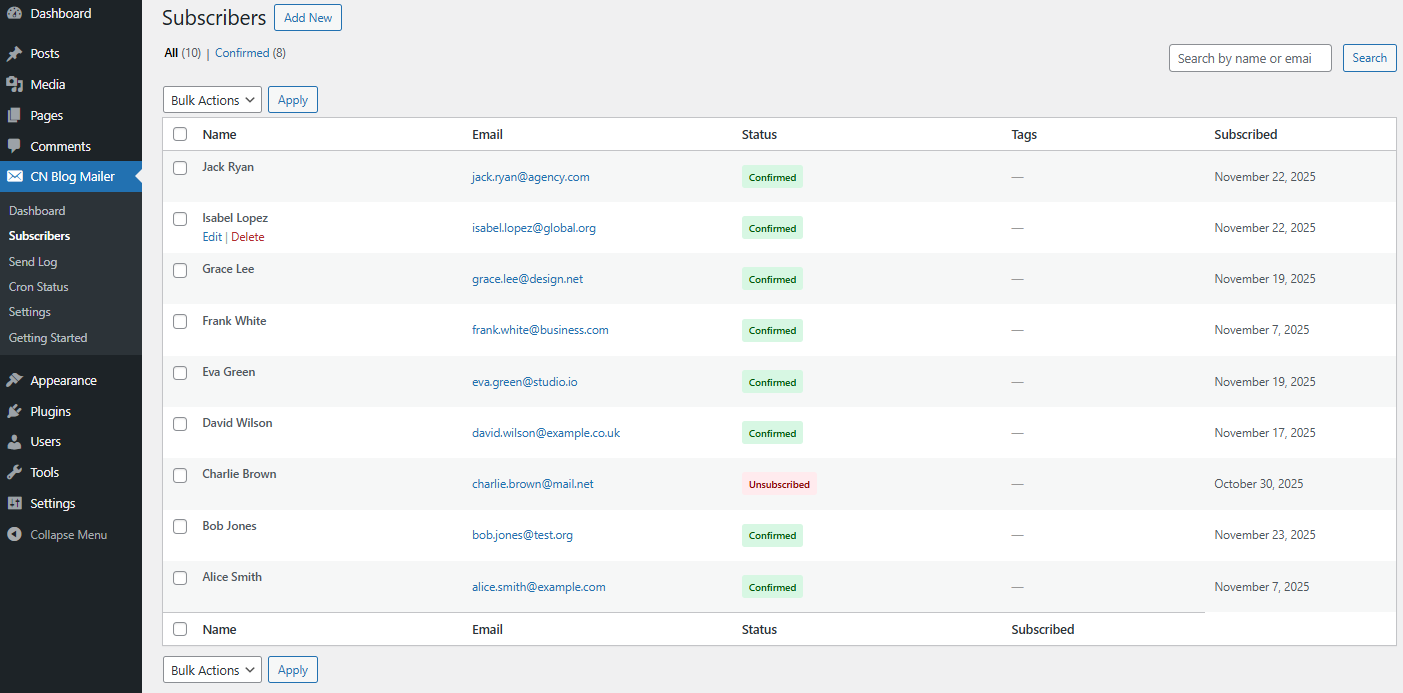This screenshot has height=693, width=1403.
Task: Select the CN Blog Mailer envelope icon
Action: (14, 176)
